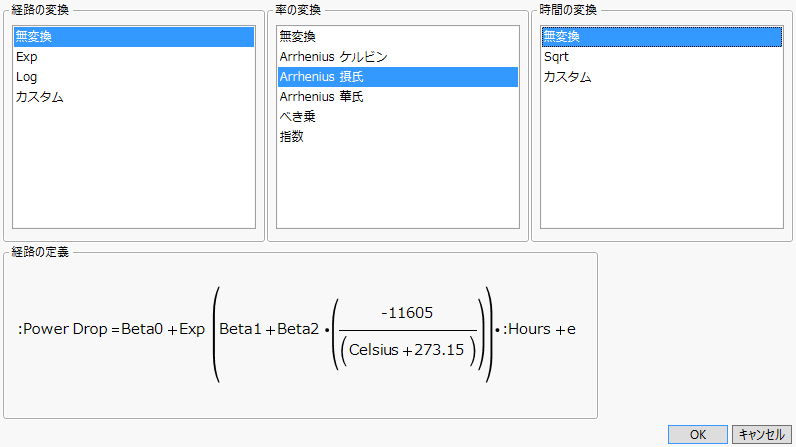Select 無変換 in the 時間の変換 list

(x=562, y=37)
